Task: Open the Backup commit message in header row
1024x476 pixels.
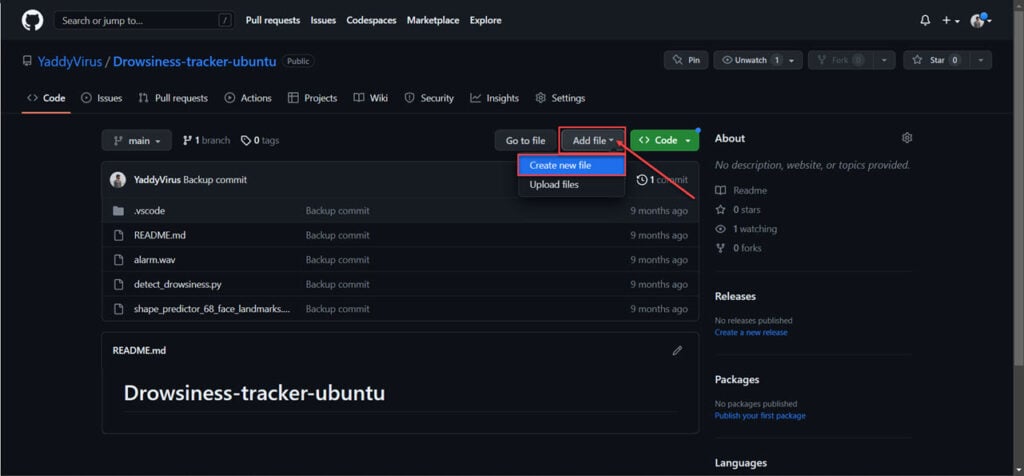Action: point(215,180)
